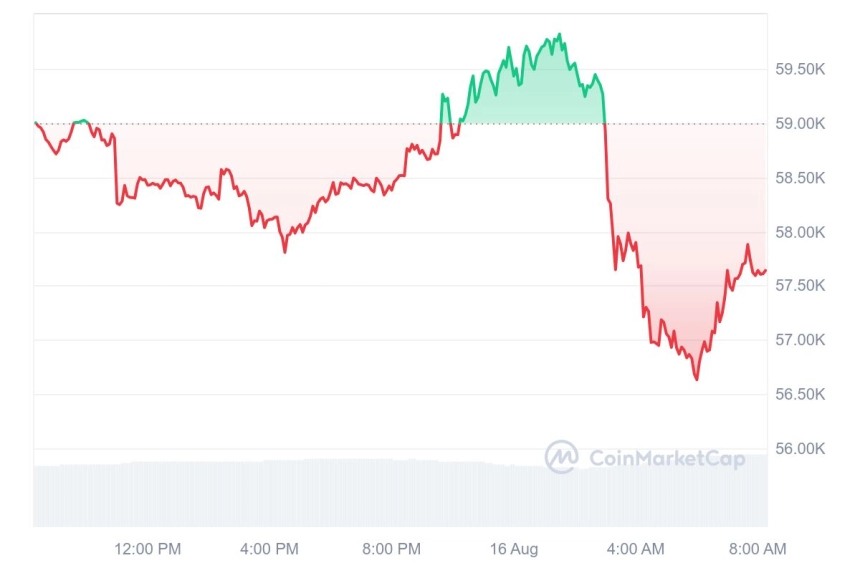Select the 57.50K price axis label

pyautogui.click(x=800, y=285)
